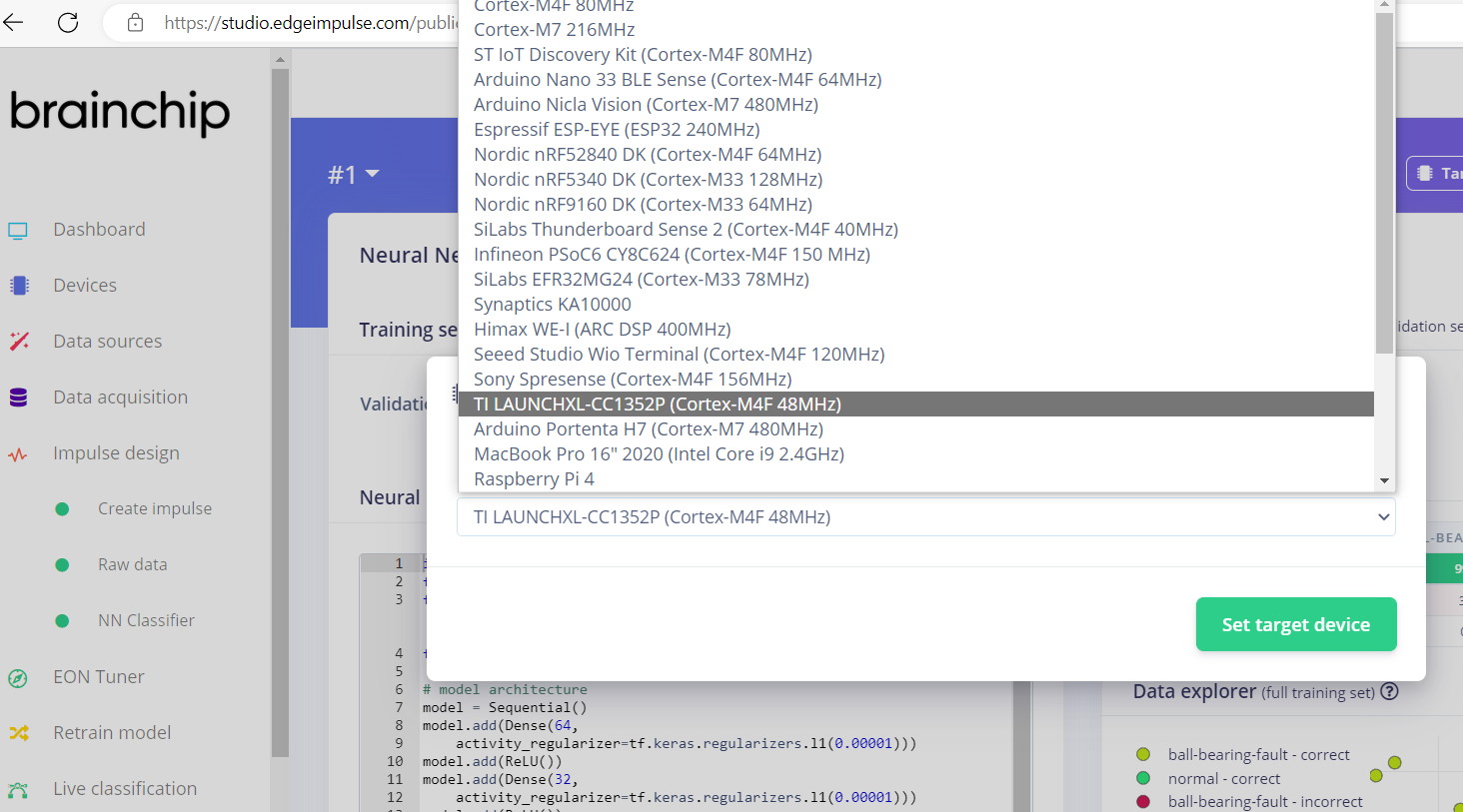Choose SiLabs Thunderboard Sense 2 option

point(916,230)
